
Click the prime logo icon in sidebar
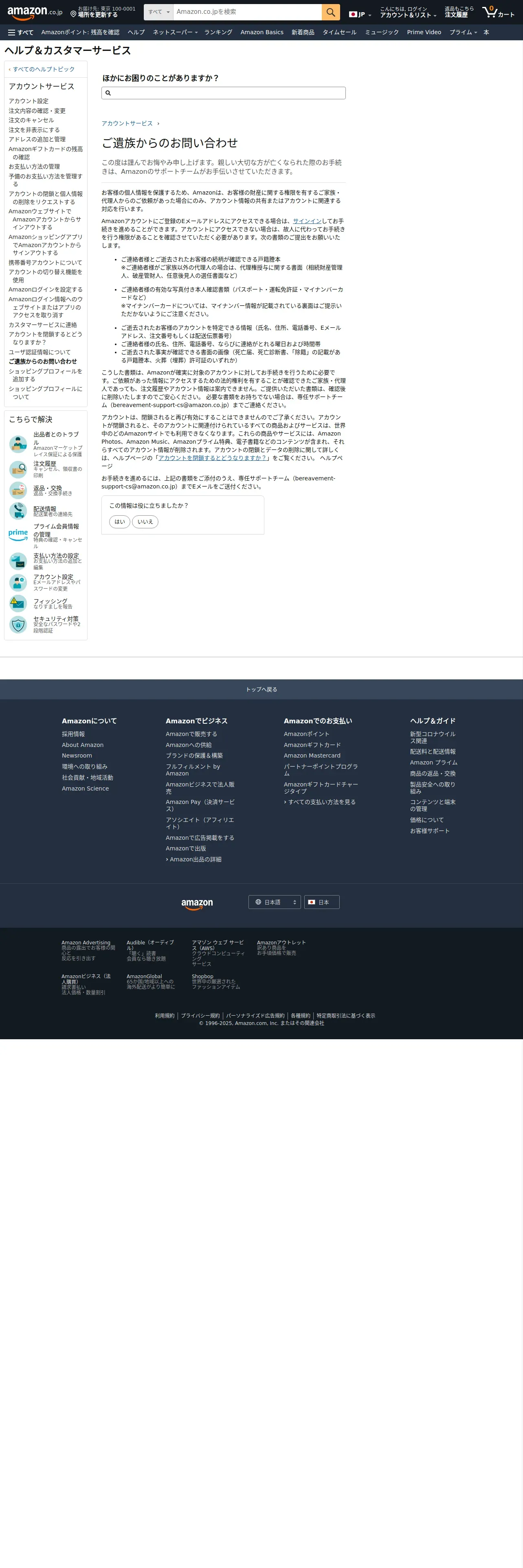coord(18,534)
